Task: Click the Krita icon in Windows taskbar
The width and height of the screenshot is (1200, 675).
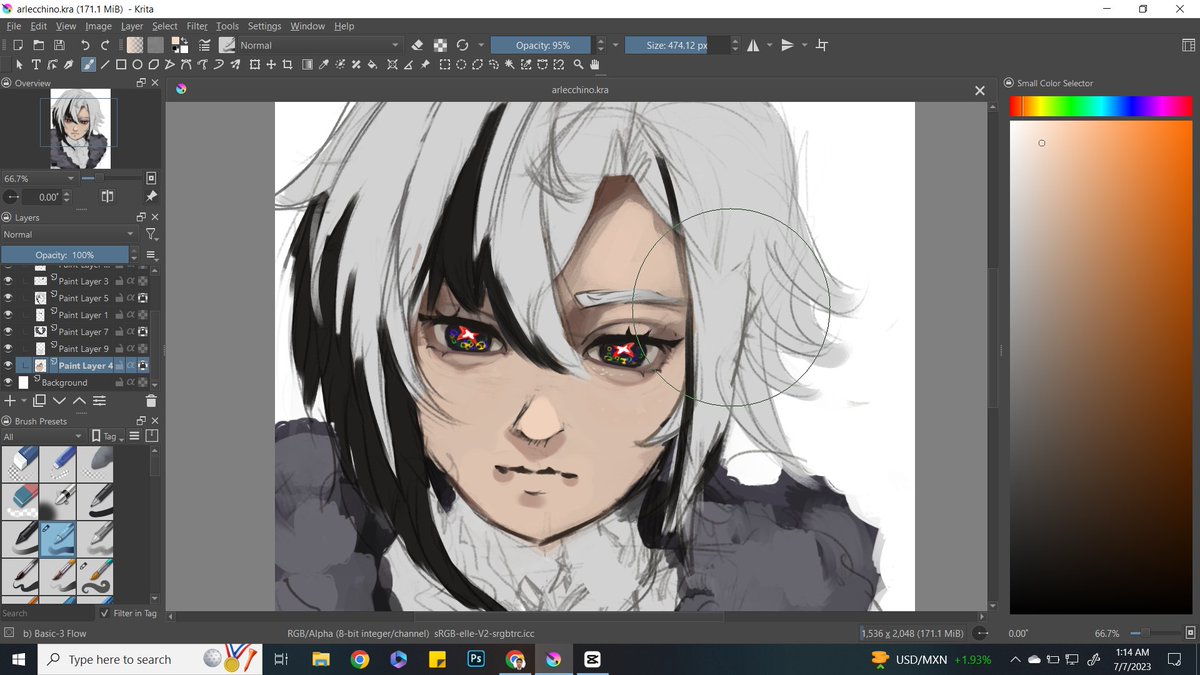Action: pyautogui.click(x=552, y=659)
